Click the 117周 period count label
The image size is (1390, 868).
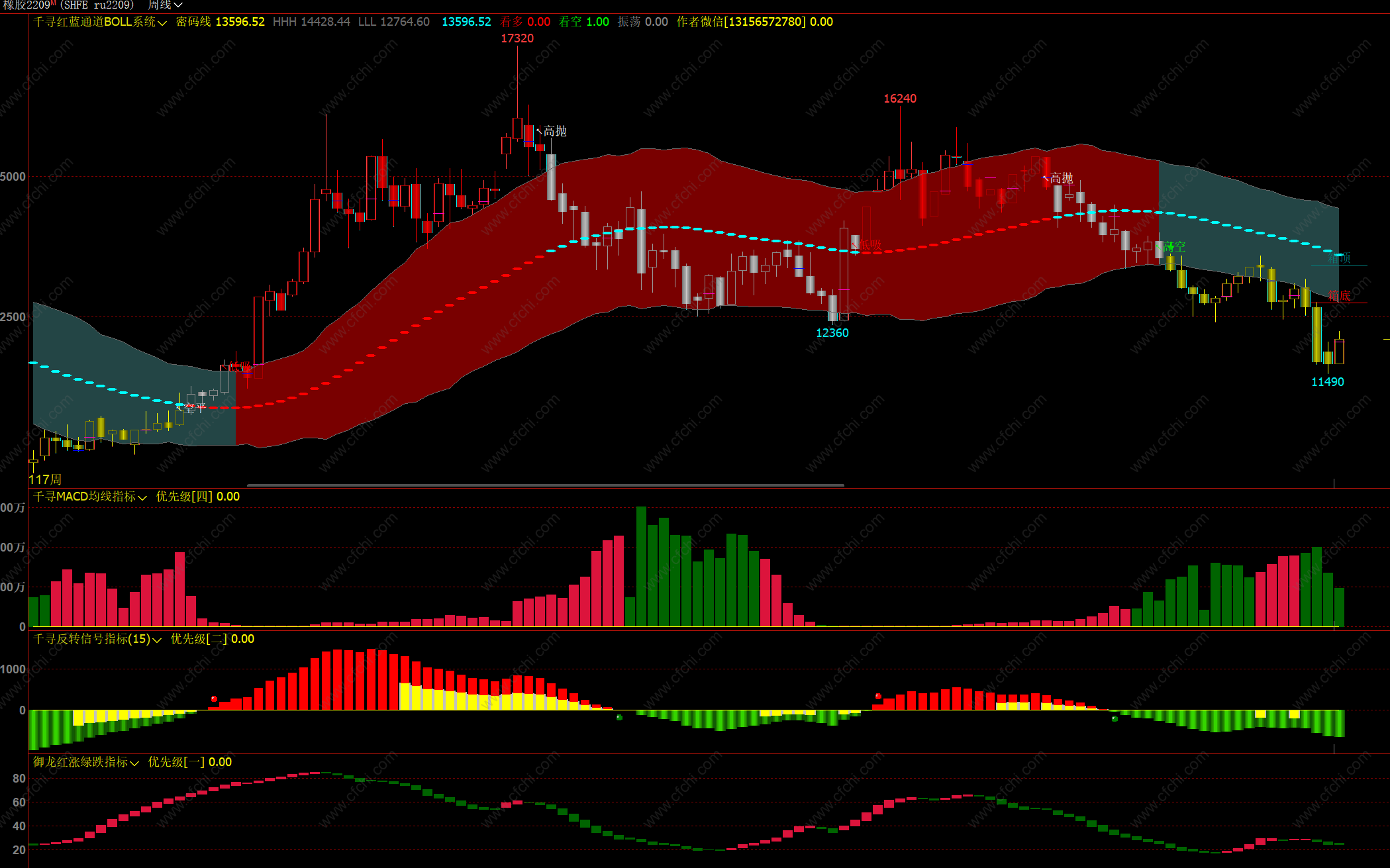44,479
